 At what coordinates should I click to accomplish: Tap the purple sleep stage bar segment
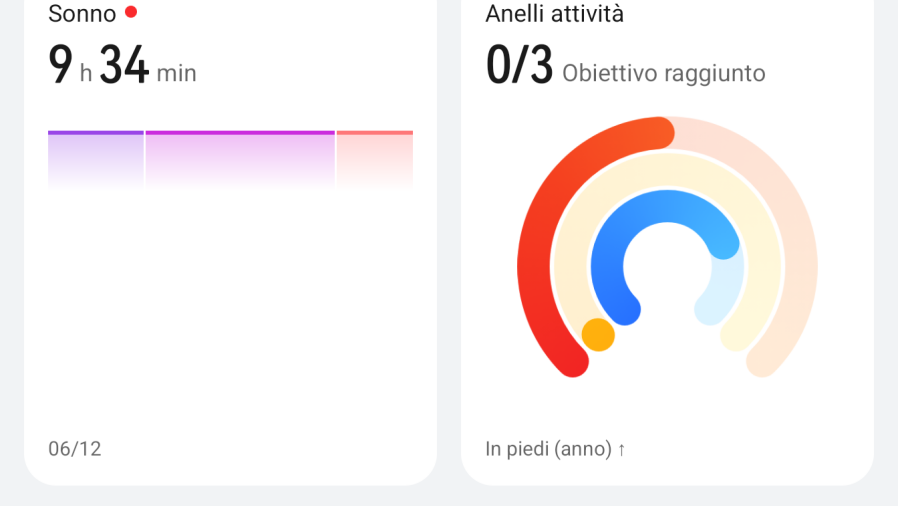96,159
